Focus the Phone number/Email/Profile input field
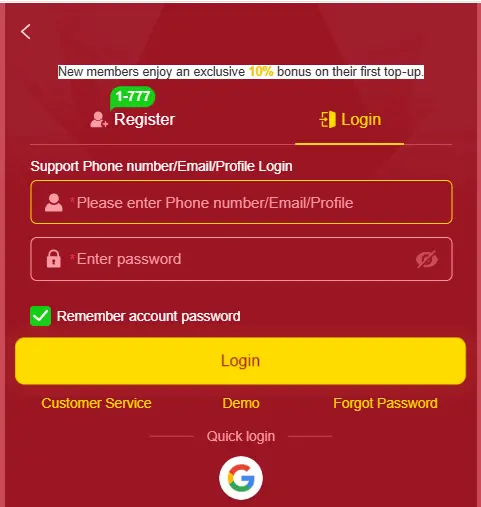 [241, 202]
